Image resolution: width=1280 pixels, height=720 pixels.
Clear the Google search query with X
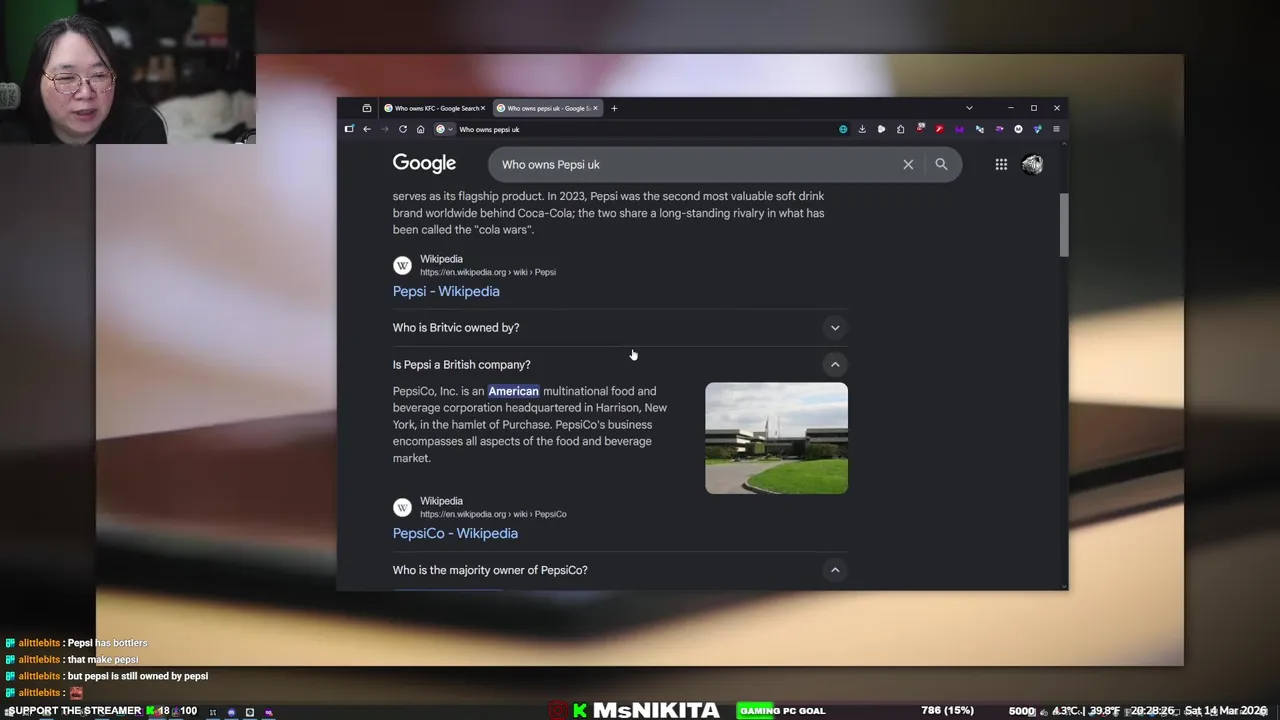[908, 164]
